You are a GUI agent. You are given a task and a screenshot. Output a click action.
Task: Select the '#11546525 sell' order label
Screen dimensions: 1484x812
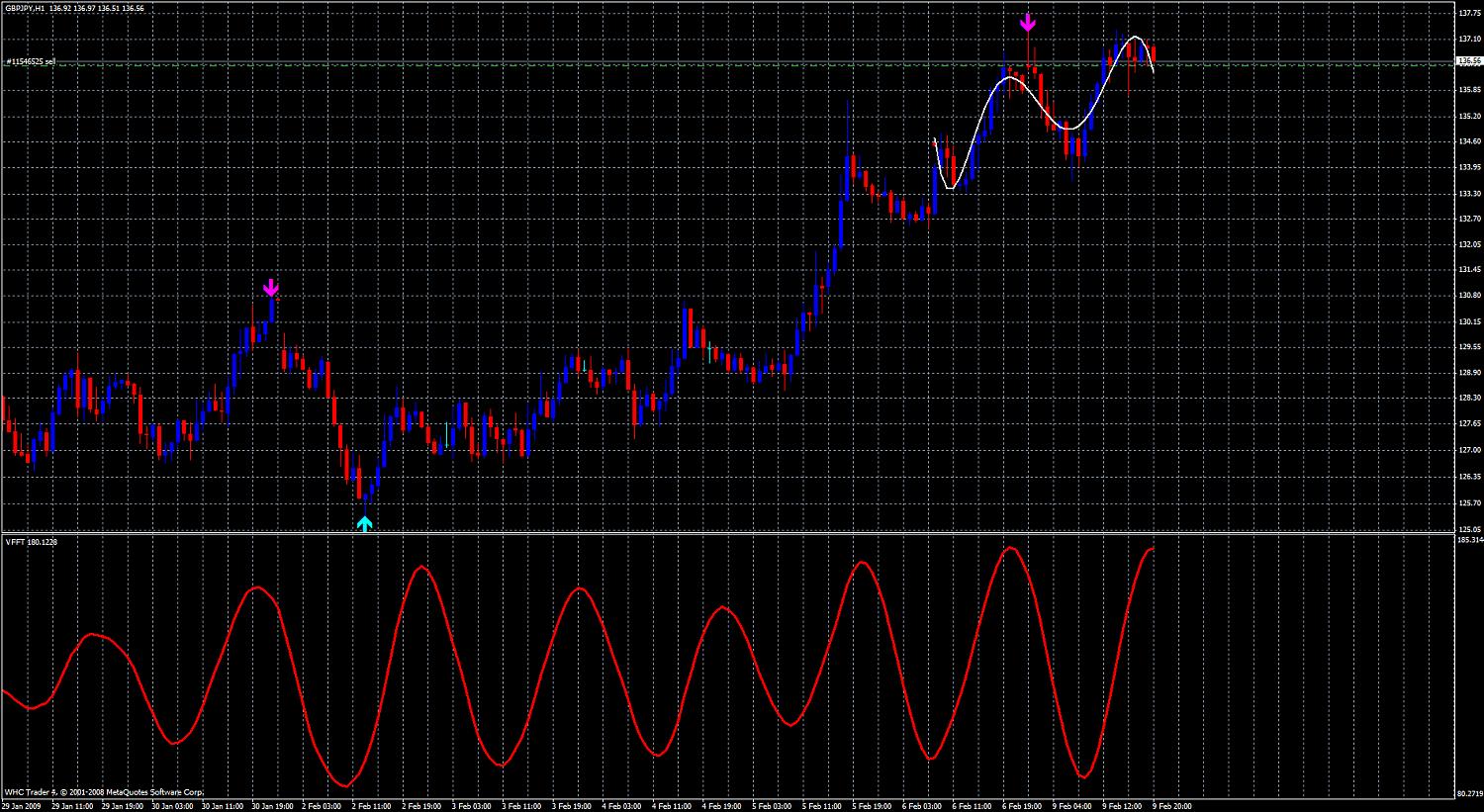(x=31, y=61)
